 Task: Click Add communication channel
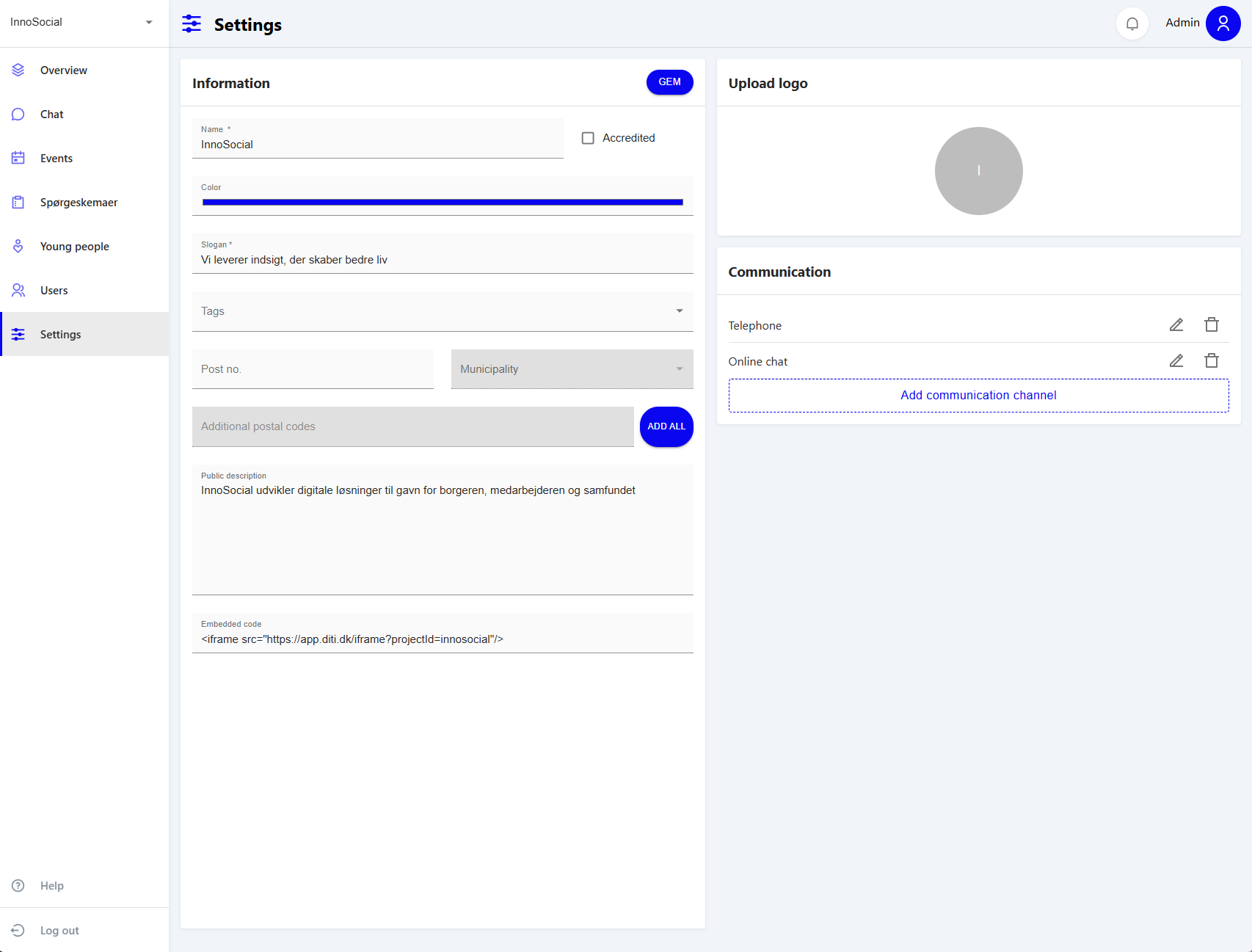[x=978, y=395]
